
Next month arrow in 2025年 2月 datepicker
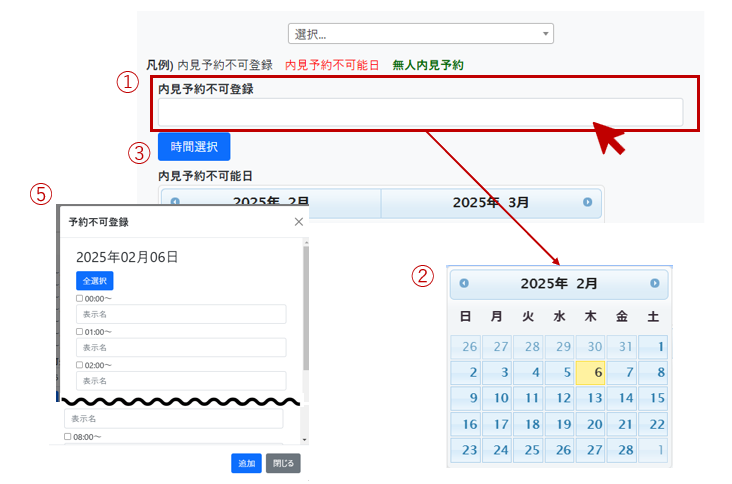tap(655, 283)
